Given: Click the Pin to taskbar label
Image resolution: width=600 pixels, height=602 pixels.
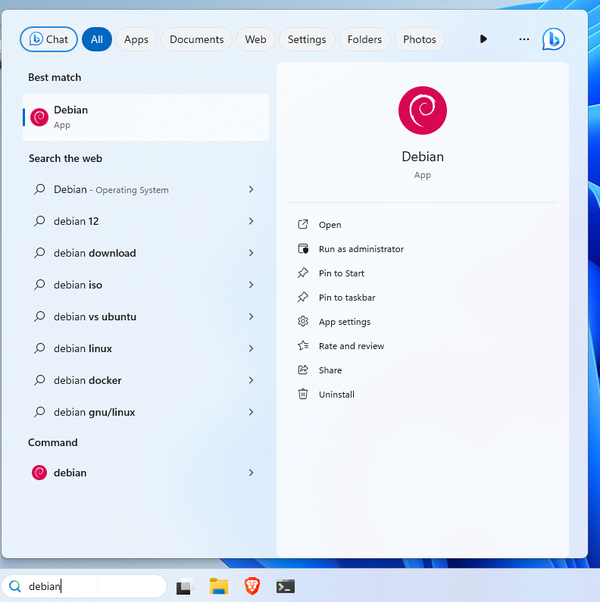Looking at the screenshot, I should coord(347,297).
